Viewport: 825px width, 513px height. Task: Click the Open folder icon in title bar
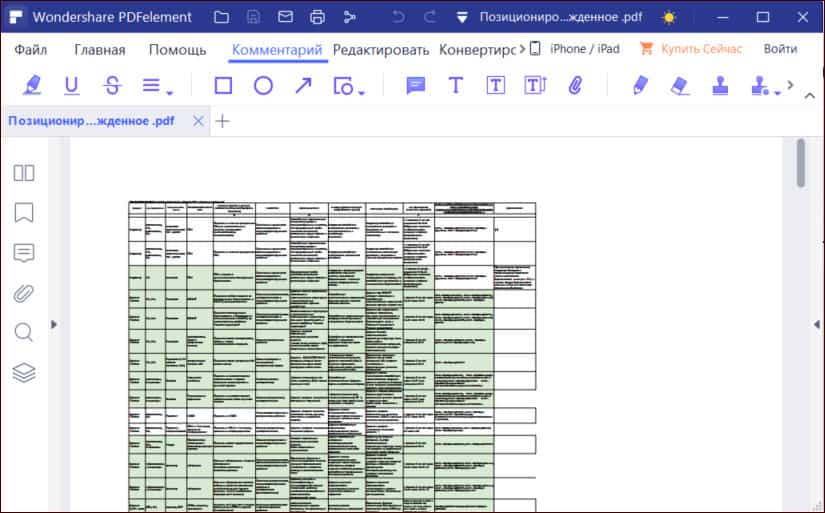tap(222, 17)
